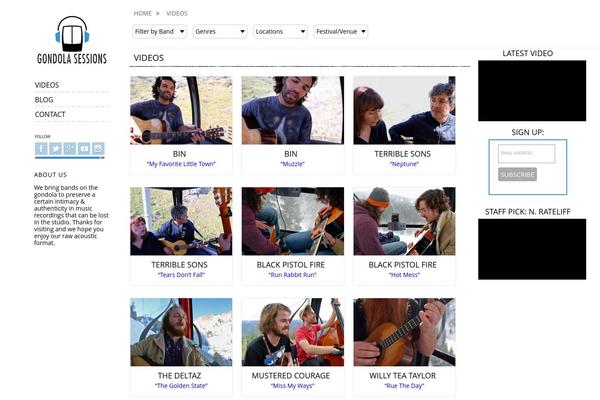Click the "Miss My Ways" link
The width and height of the screenshot is (600, 400).
point(292,386)
